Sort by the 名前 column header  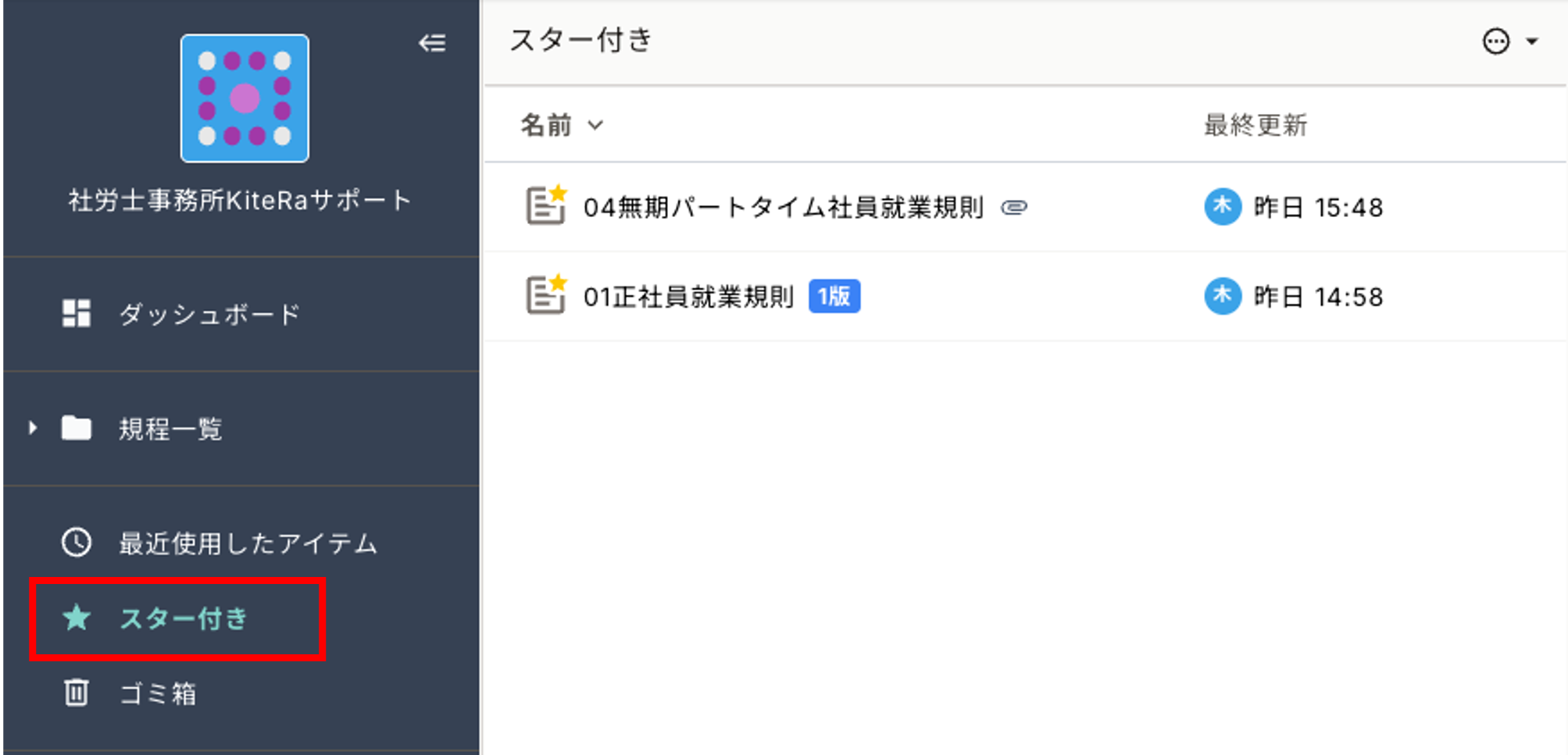point(546,125)
